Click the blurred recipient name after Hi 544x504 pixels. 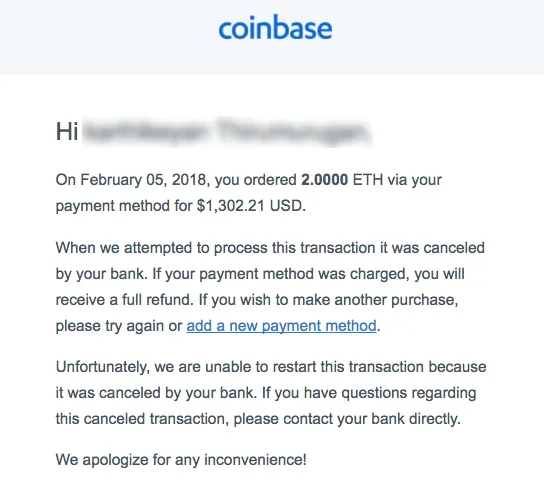click(x=227, y=132)
